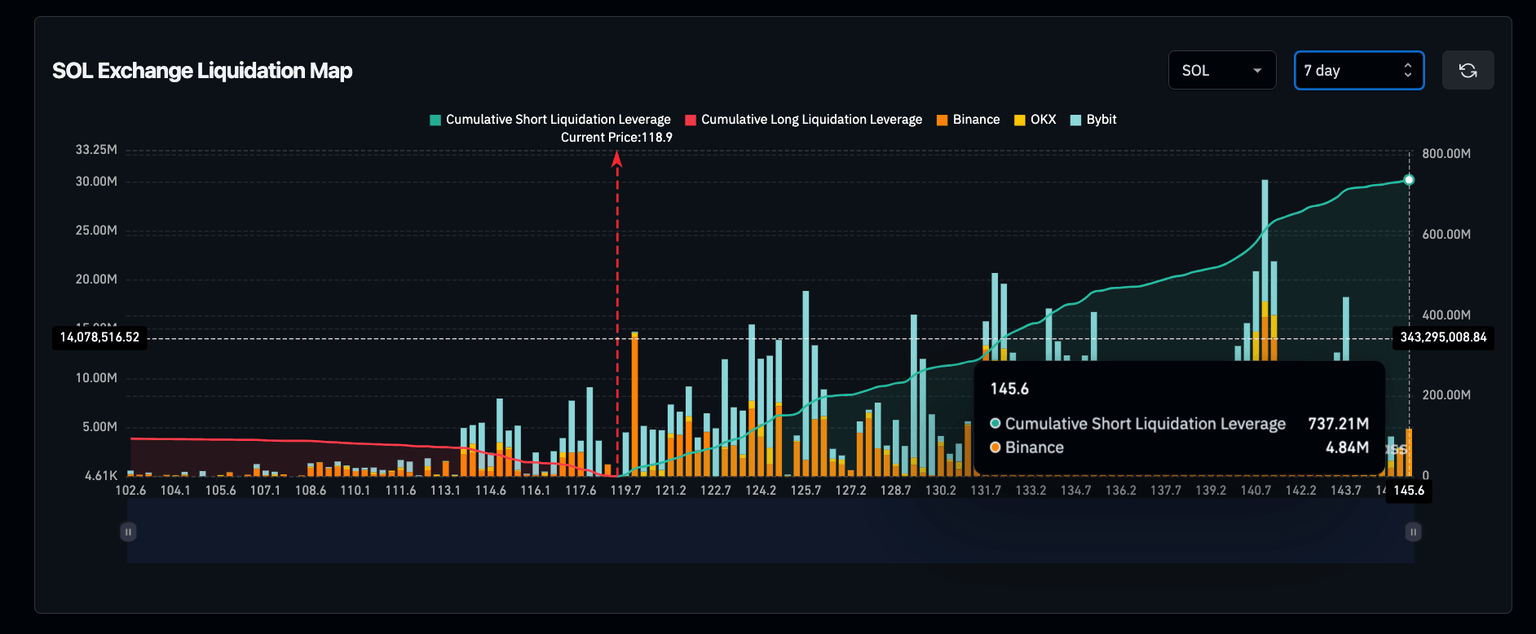Open the 7 day timeframe selector
This screenshot has height=634, width=1536.
point(1359,70)
